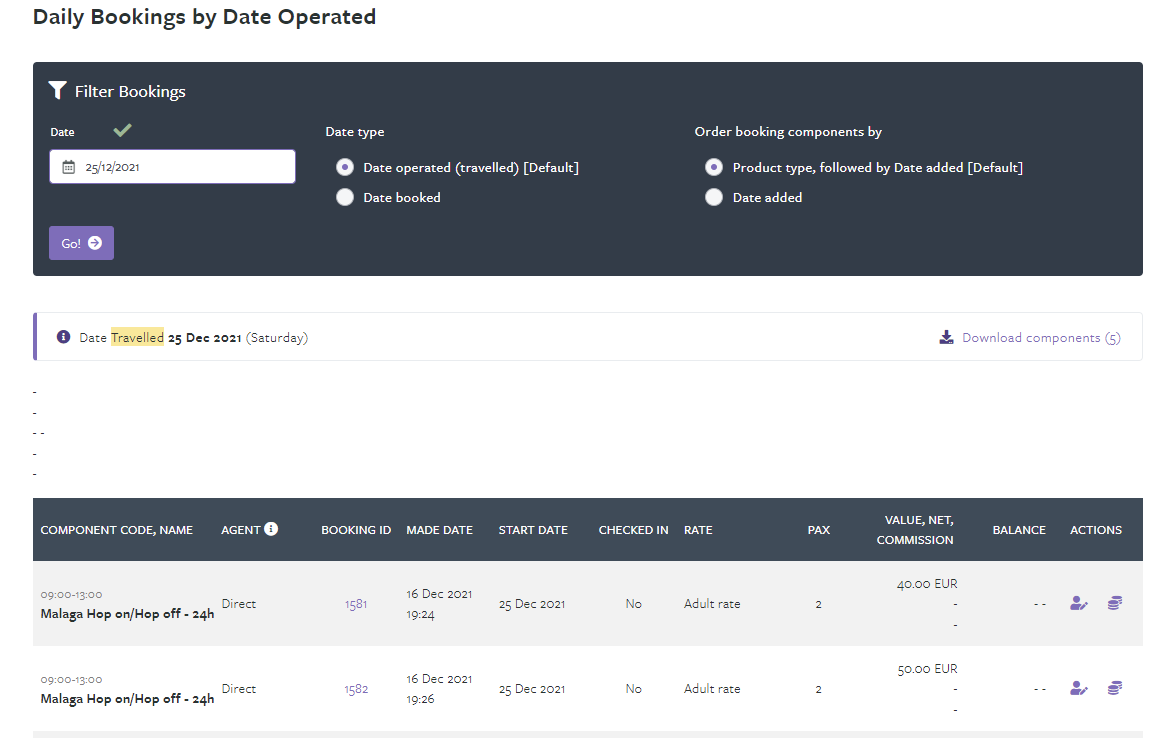1170x738 pixels.
Task: Click the info icon next to AGENT header
Action: (x=271, y=528)
